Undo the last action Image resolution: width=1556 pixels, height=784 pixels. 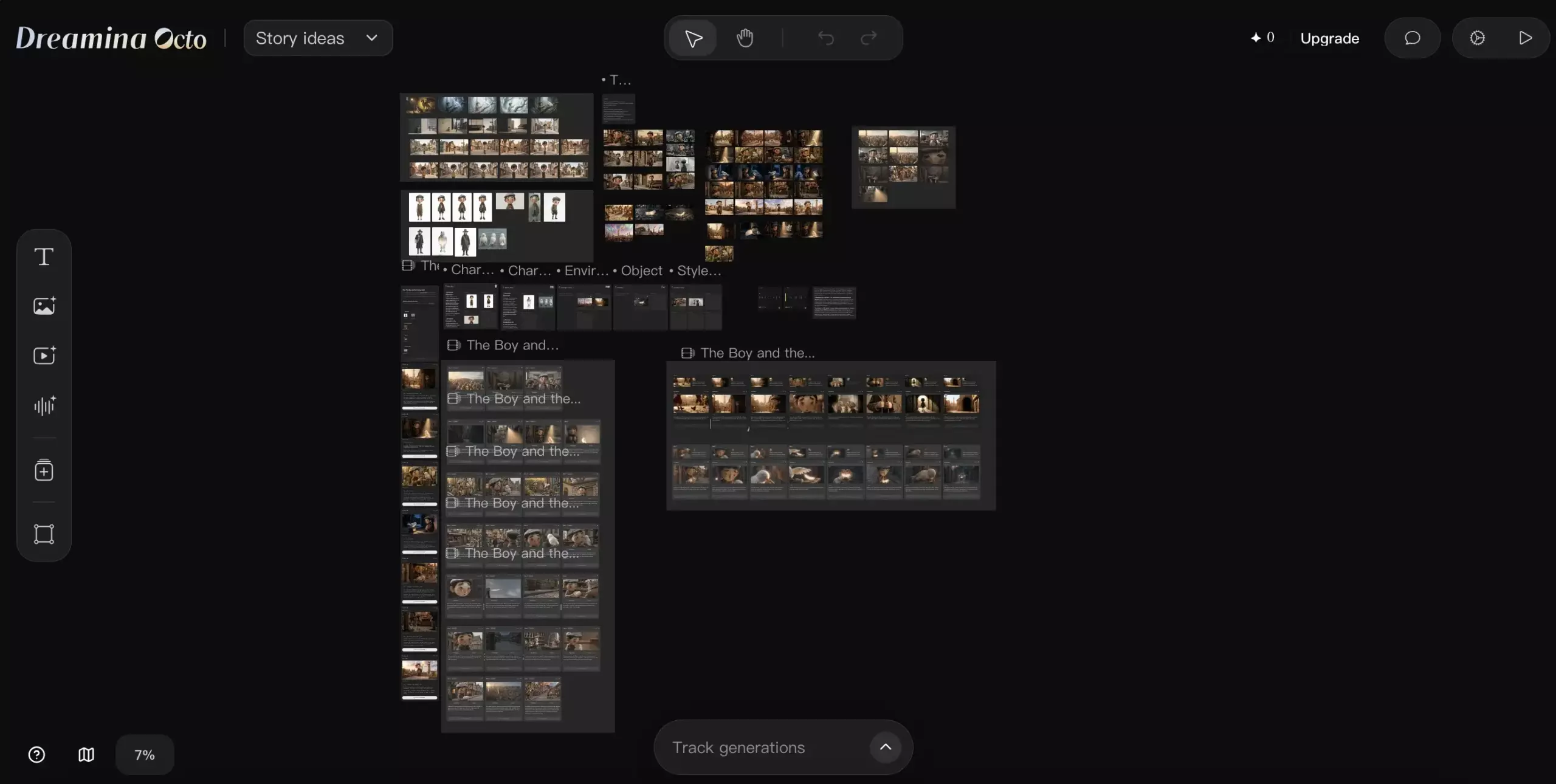point(825,38)
